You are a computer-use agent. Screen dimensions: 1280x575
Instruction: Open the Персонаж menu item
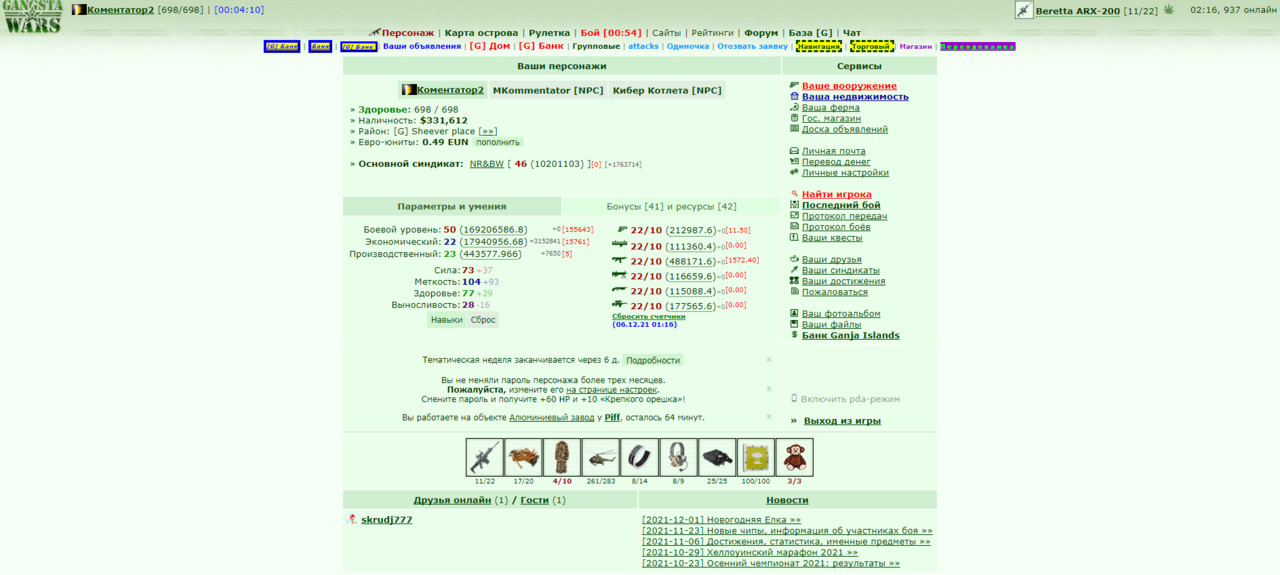[x=408, y=33]
